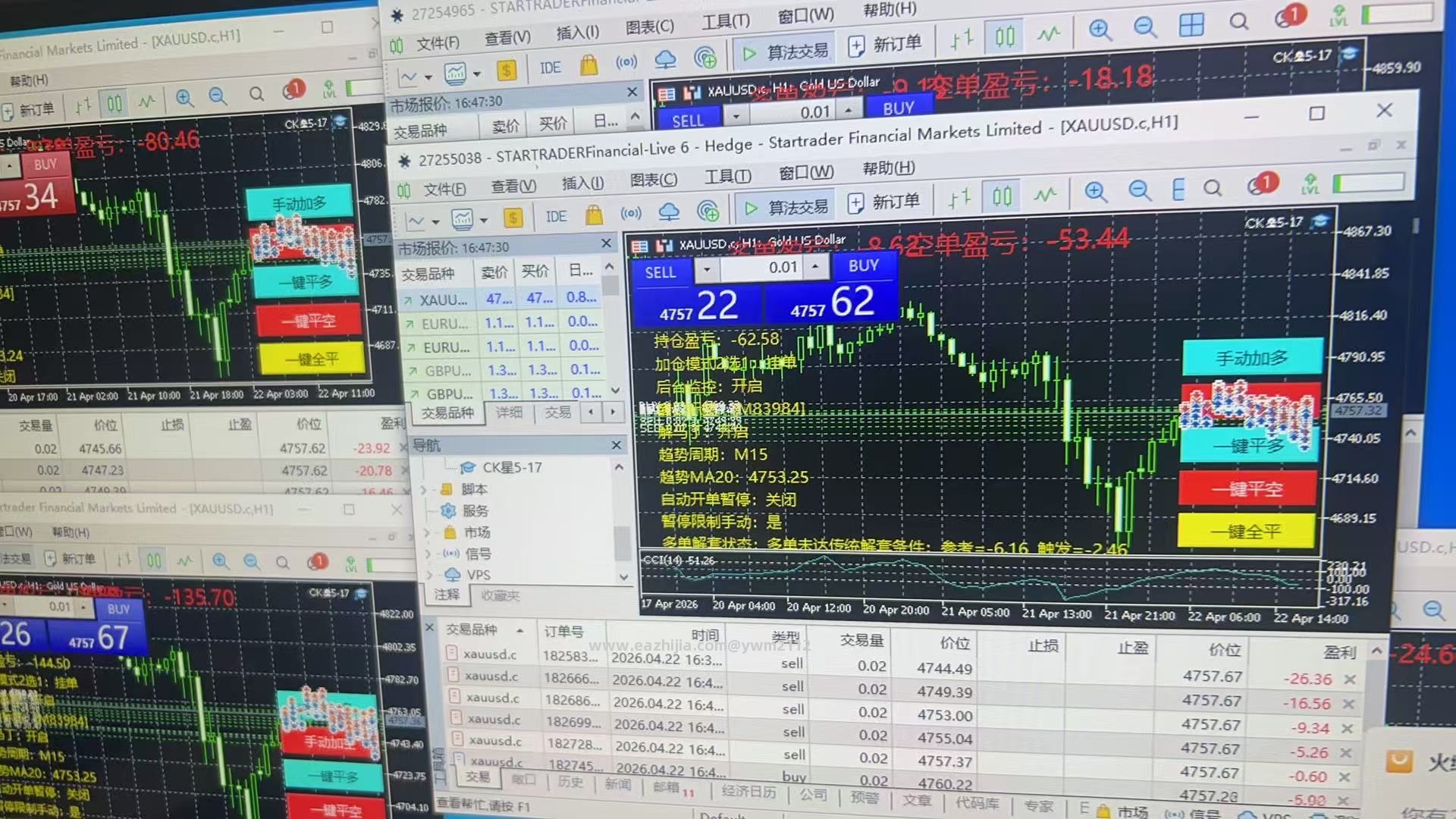Switch to 详细 tab in Market Watch
The width and height of the screenshot is (1456, 819).
pyautogui.click(x=509, y=413)
